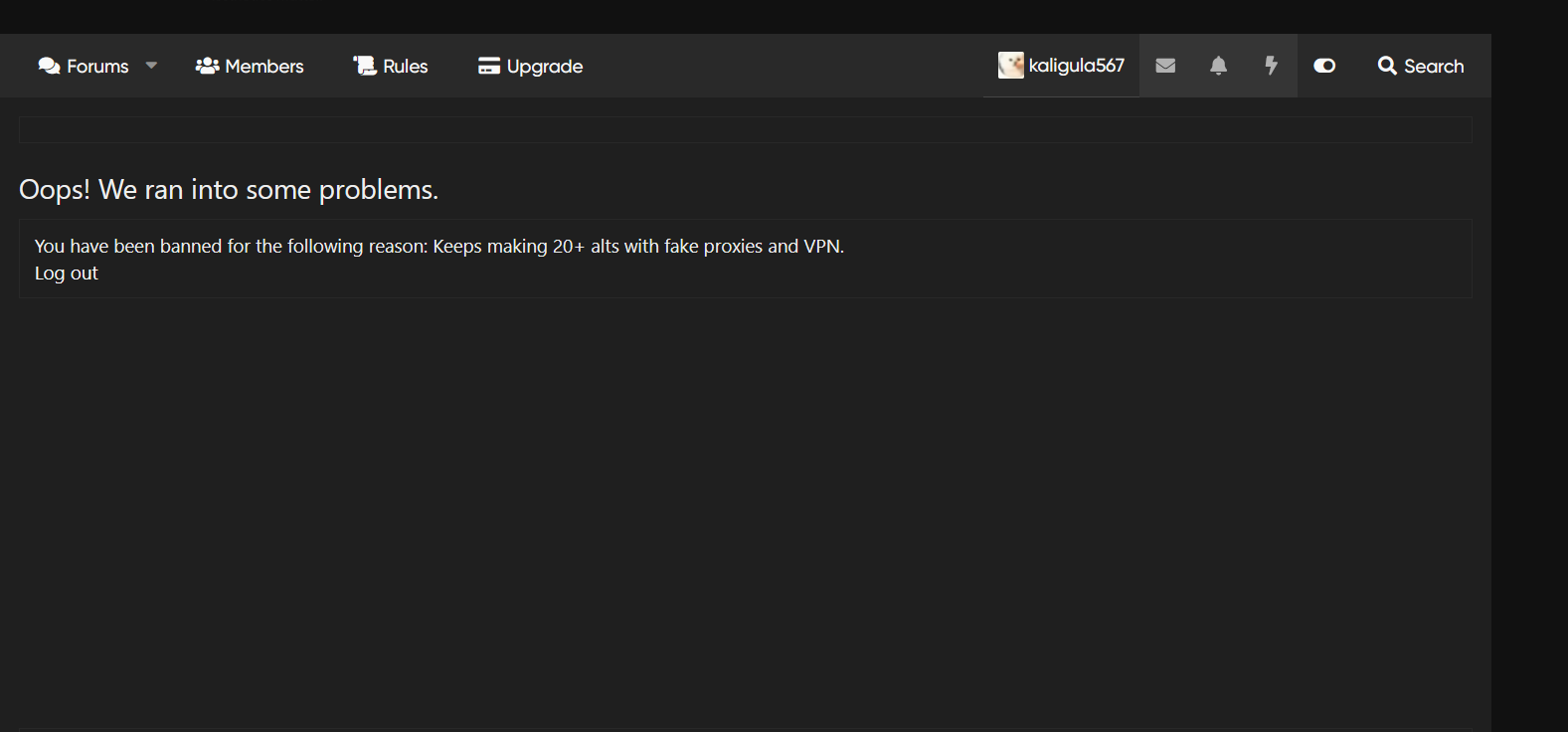Click the Members people icon
Image resolution: width=1568 pixels, height=732 pixels.
207,66
